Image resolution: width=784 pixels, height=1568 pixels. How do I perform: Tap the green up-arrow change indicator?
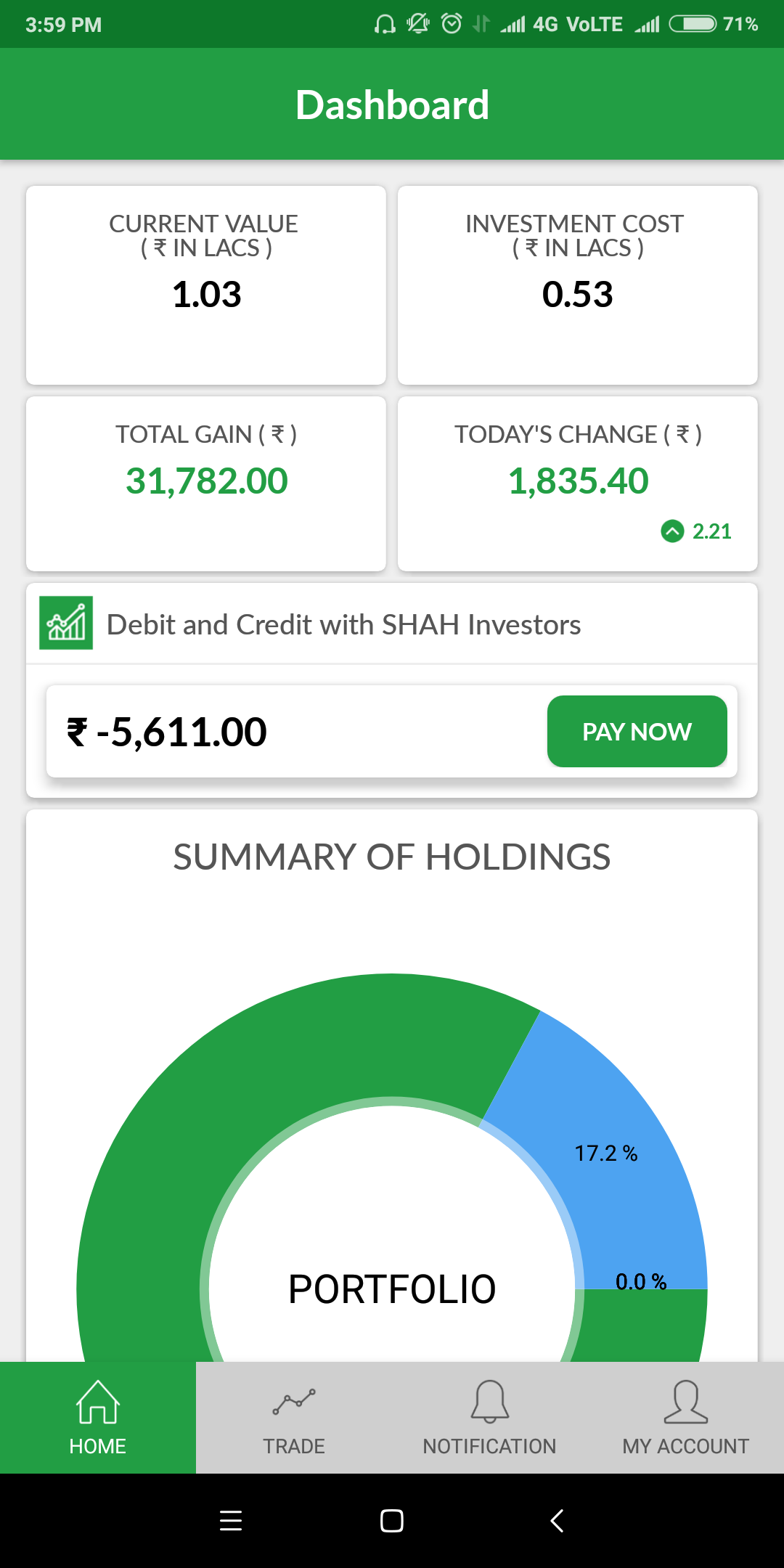pyautogui.click(x=672, y=531)
